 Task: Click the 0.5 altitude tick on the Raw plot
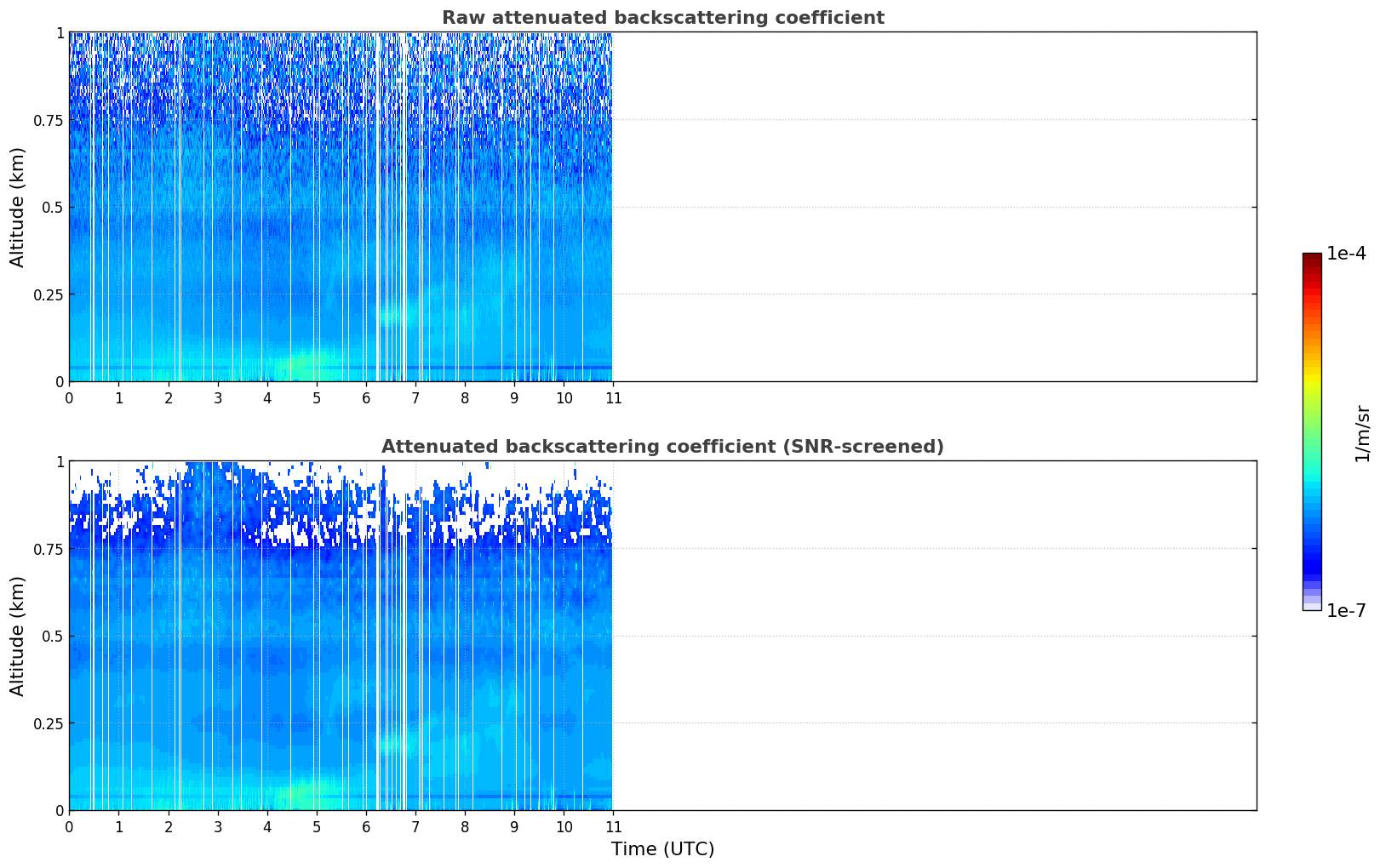coord(53,207)
